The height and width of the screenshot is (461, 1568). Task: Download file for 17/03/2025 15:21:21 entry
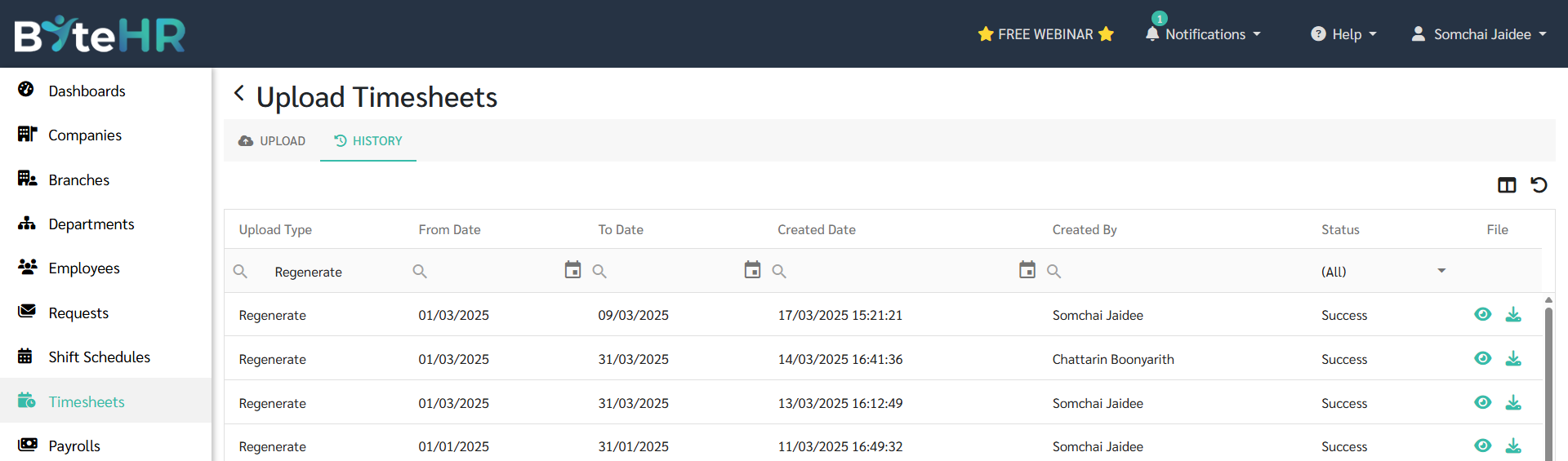point(1513,315)
